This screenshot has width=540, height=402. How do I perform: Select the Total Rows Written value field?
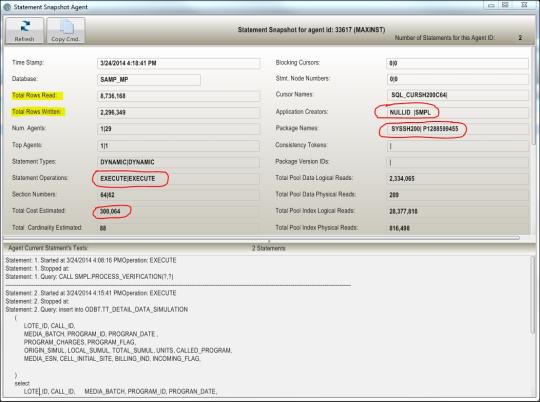click(x=178, y=113)
